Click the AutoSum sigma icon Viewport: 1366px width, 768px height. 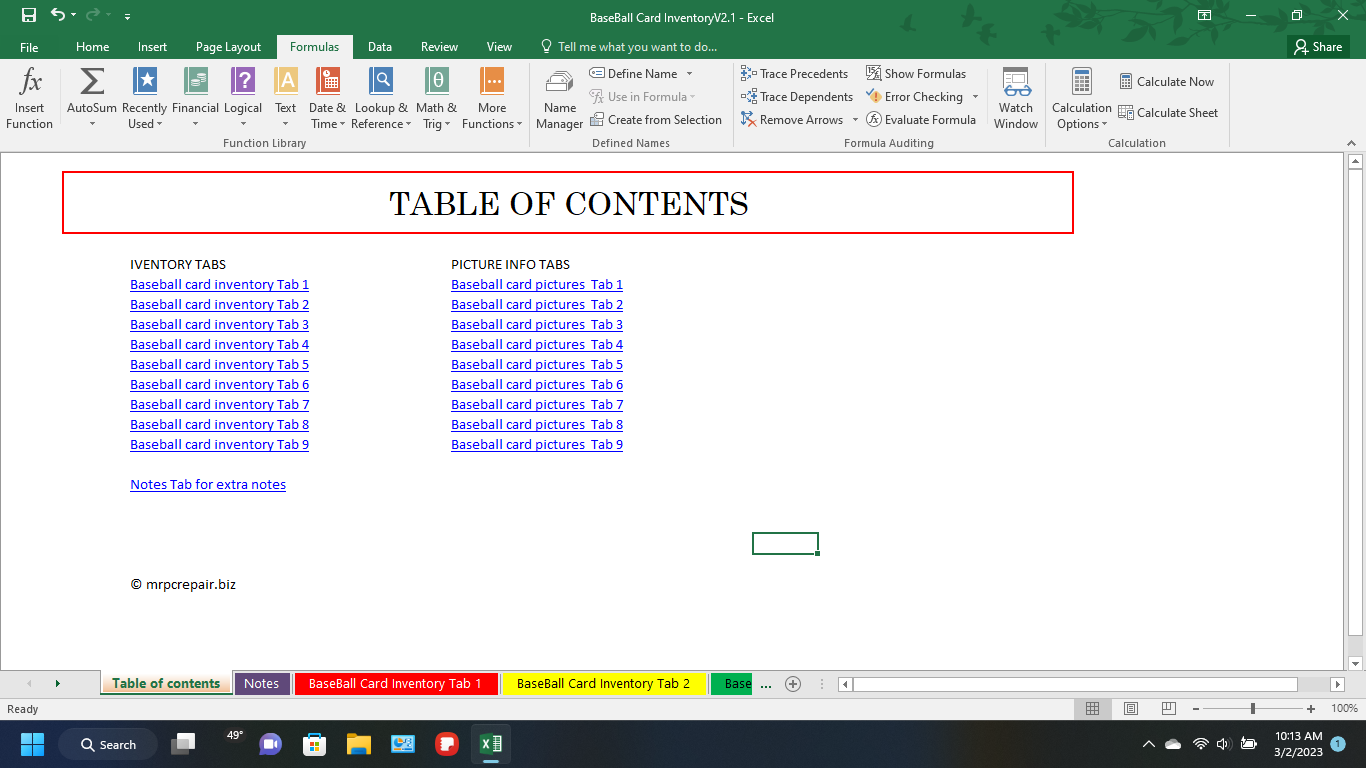pyautogui.click(x=92, y=82)
